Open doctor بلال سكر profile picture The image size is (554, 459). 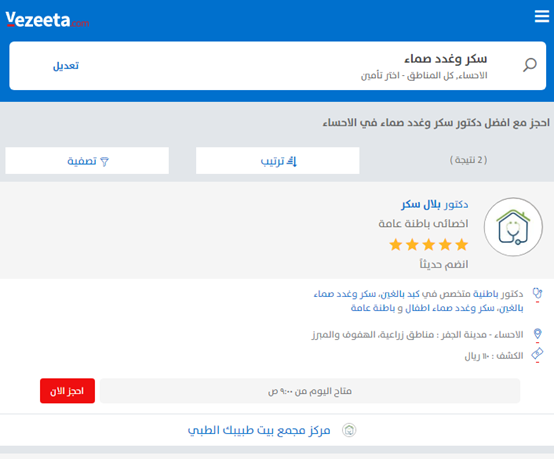click(x=513, y=227)
